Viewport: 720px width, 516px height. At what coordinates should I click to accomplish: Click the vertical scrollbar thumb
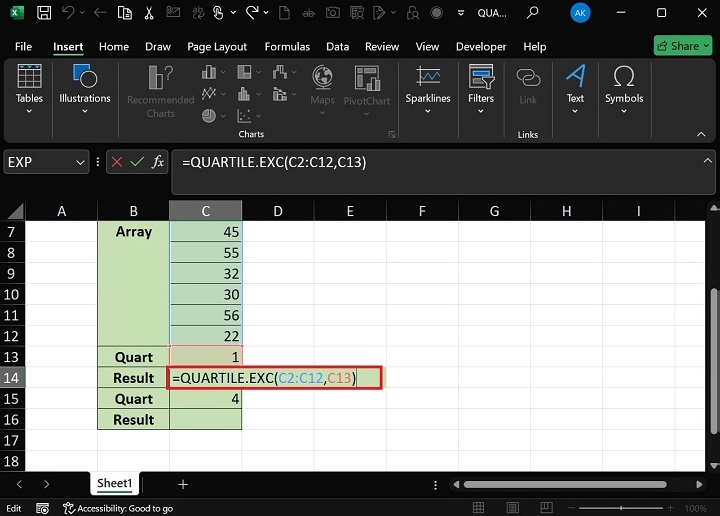click(x=714, y=361)
